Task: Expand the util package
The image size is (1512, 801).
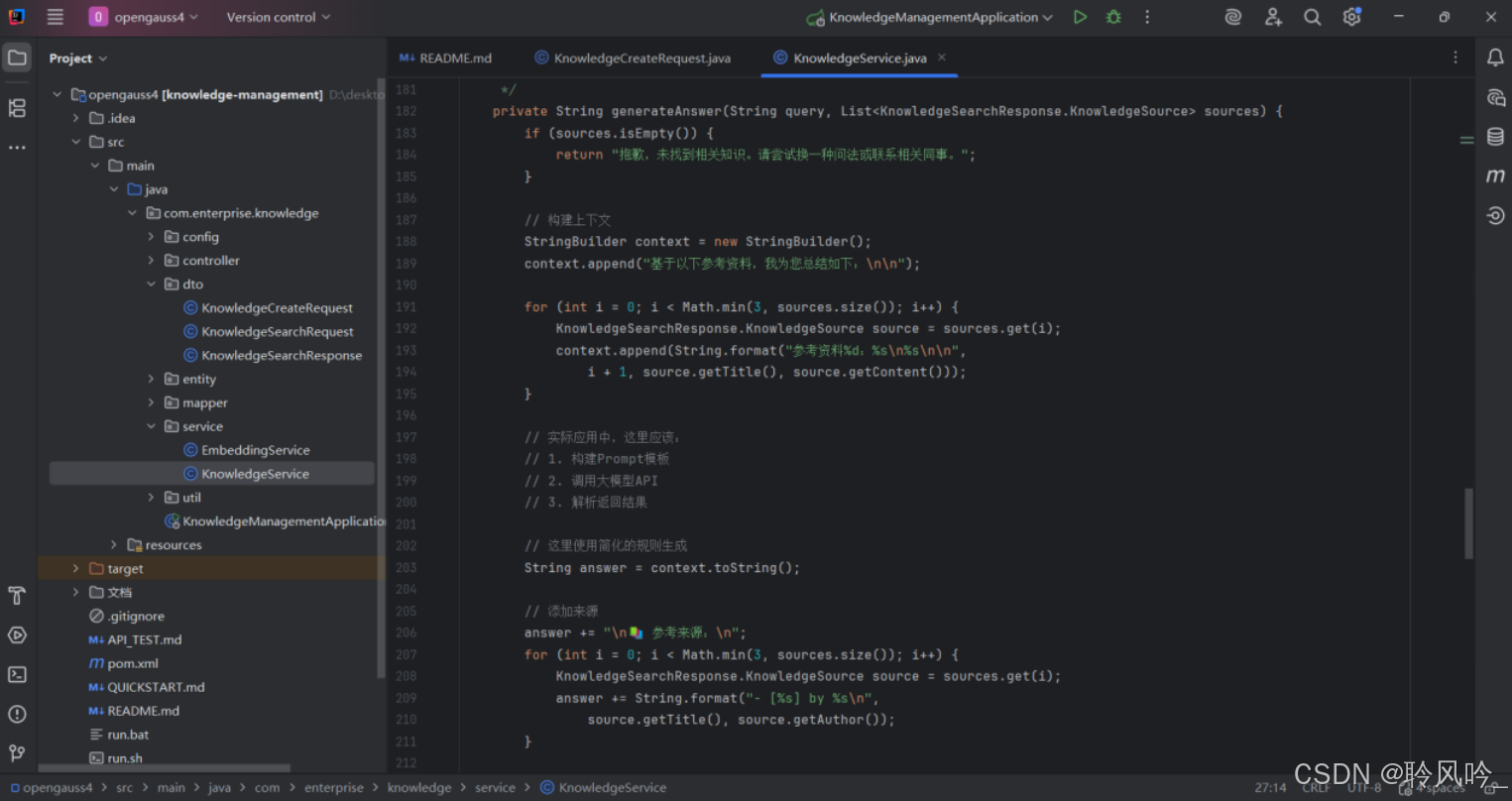Action: [x=152, y=498]
